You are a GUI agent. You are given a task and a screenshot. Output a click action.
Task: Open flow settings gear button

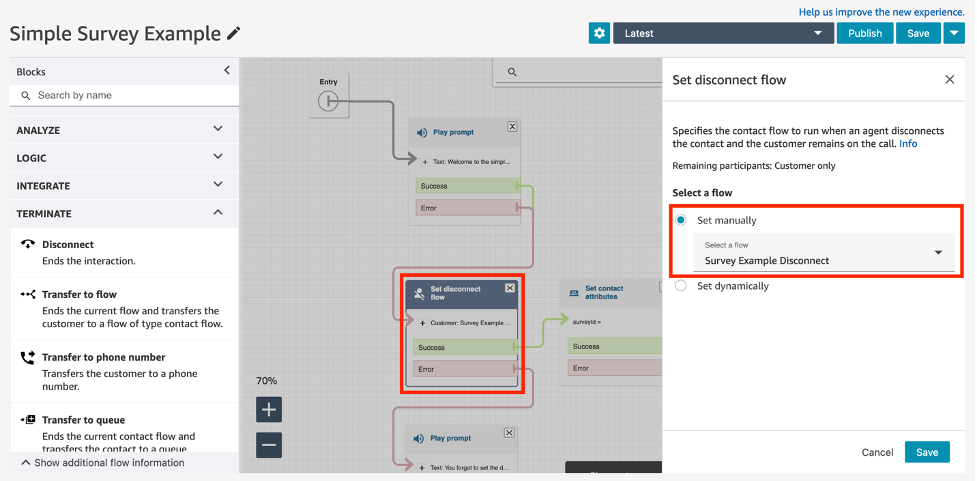[x=599, y=34]
